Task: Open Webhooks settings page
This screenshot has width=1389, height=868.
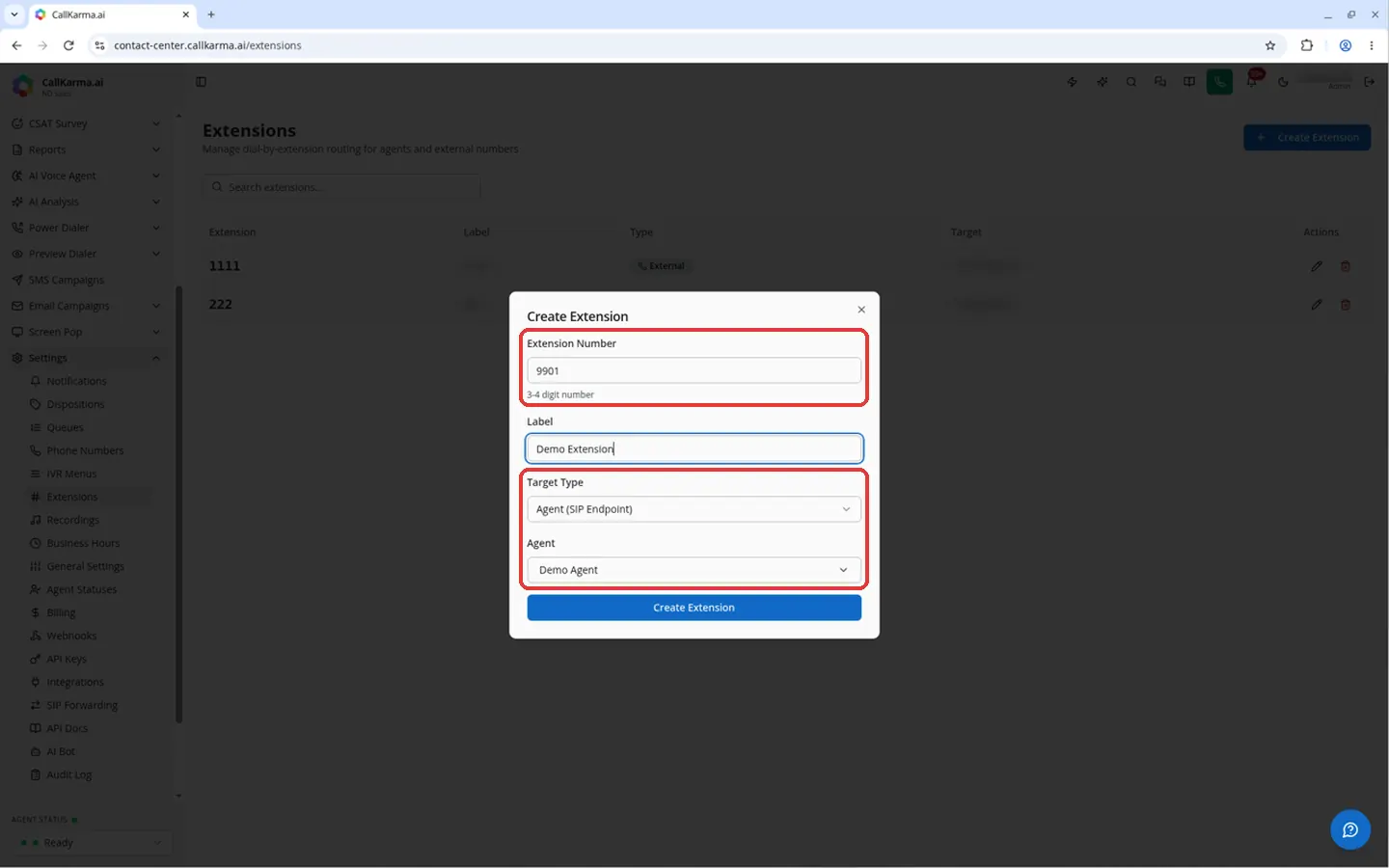Action: coord(71,636)
